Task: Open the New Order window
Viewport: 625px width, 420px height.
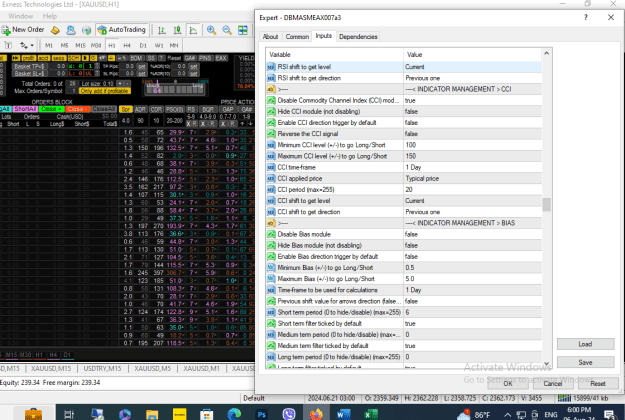Action: click(23, 30)
